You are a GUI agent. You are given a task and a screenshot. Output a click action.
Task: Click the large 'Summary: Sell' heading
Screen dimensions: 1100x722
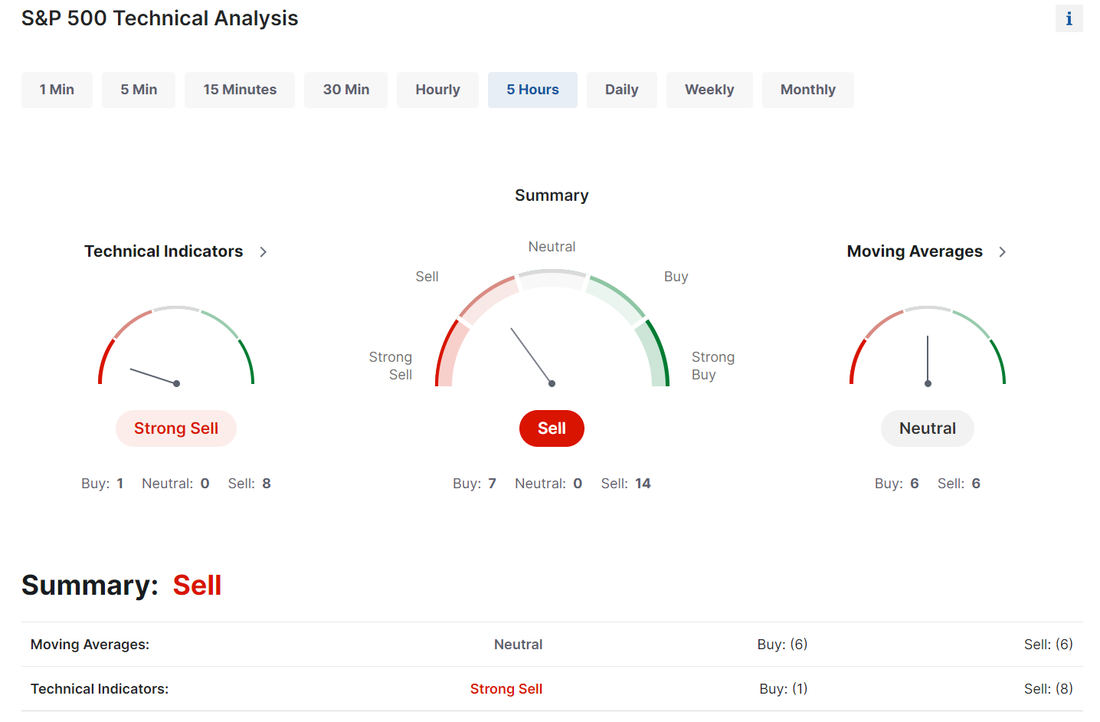click(x=121, y=585)
